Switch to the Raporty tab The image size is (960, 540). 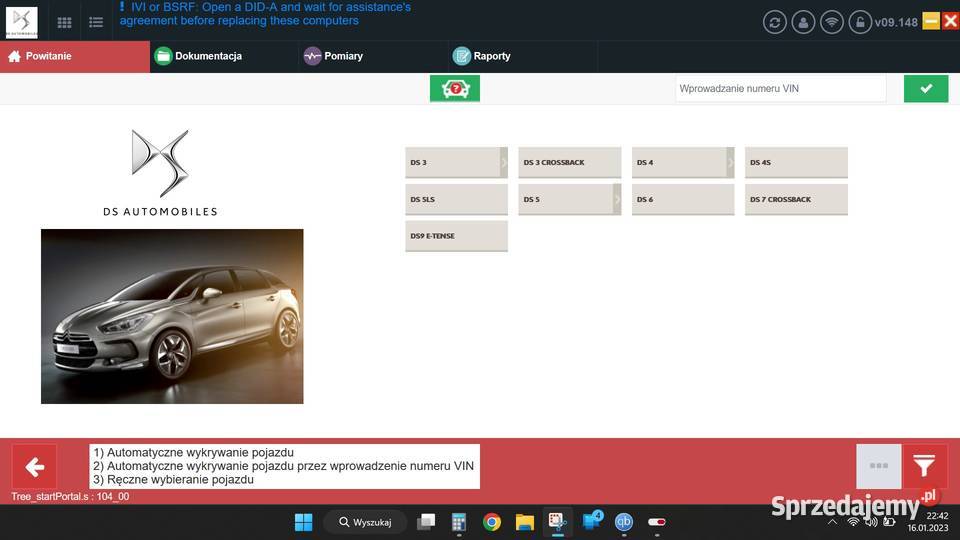click(523, 56)
